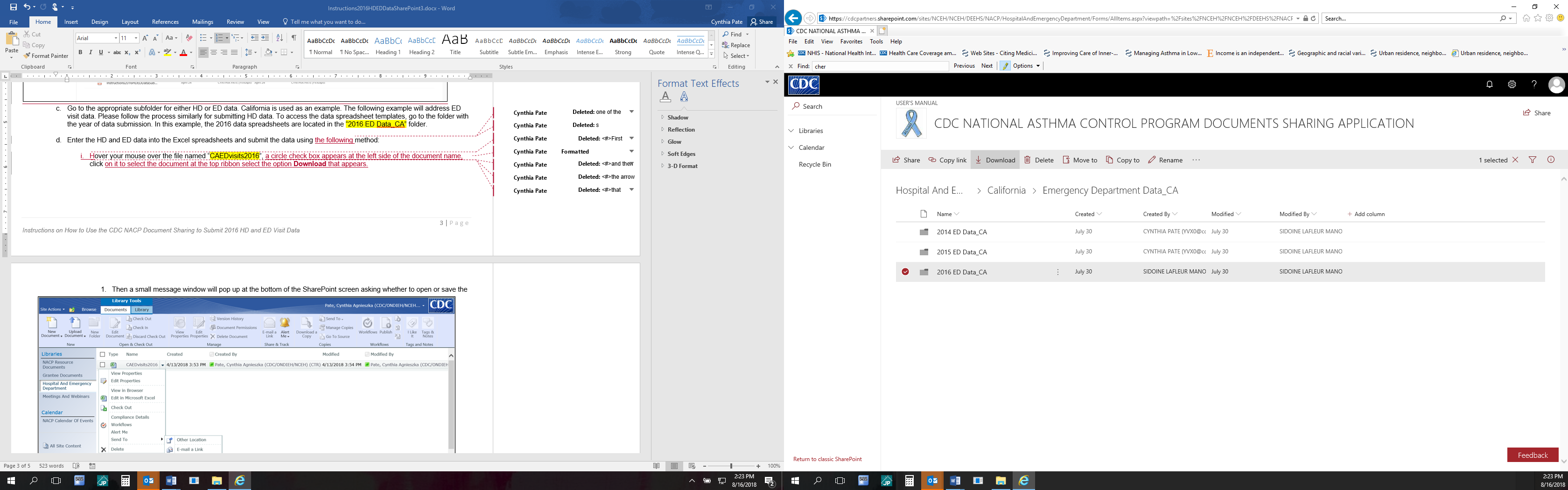Expand the Libraries navigation group
Screen dimensions: 1568x490
791,131
